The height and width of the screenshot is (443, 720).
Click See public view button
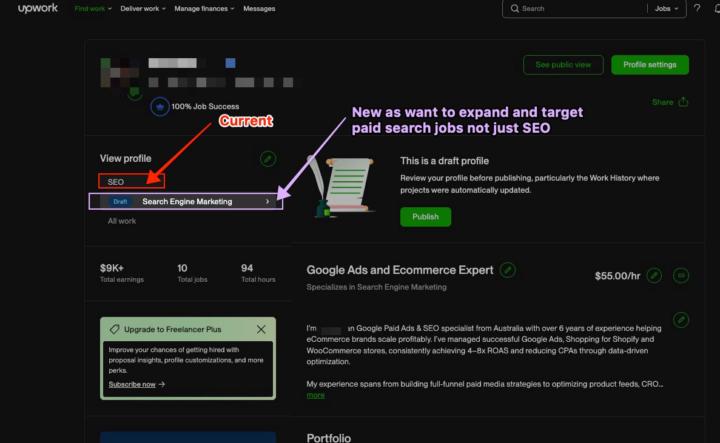point(563,65)
